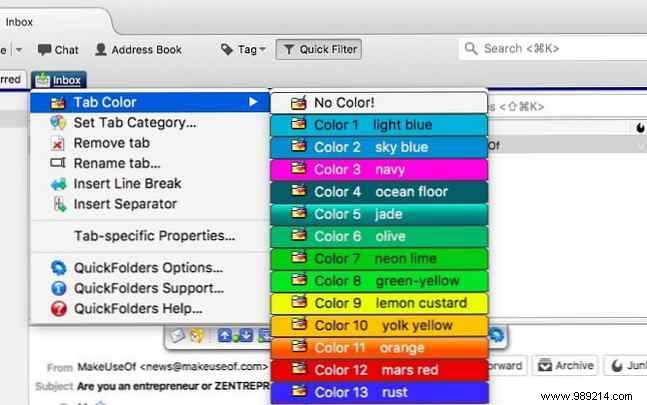Click the QuickFolders Support info icon
The height and width of the screenshot is (405, 647).
point(59,288)
